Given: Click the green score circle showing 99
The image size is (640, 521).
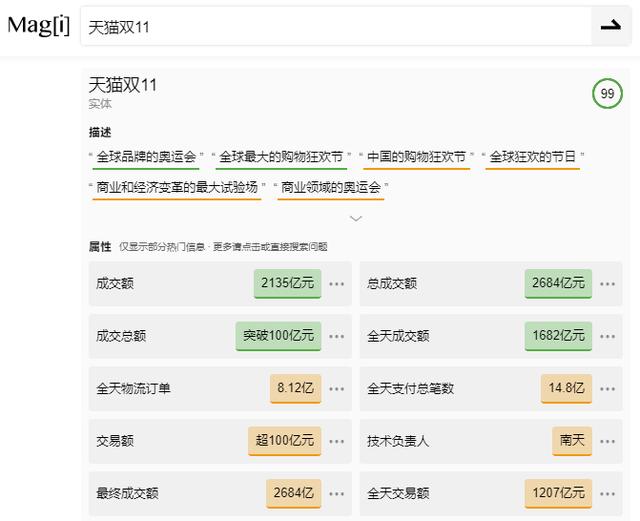Looking at the screenshot, I should coord(607,94).
